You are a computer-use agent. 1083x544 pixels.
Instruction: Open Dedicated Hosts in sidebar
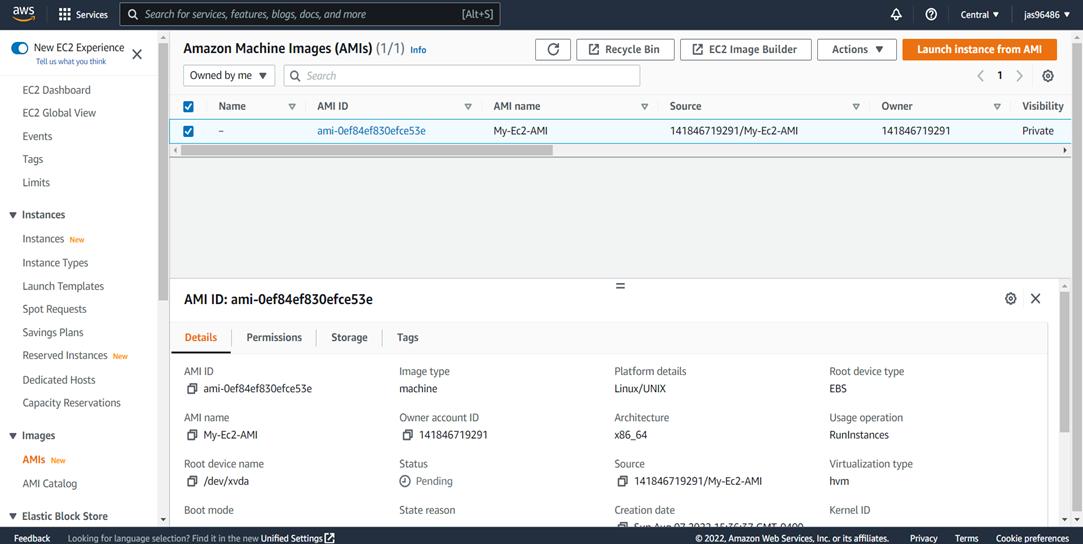(x=59, y=380)
